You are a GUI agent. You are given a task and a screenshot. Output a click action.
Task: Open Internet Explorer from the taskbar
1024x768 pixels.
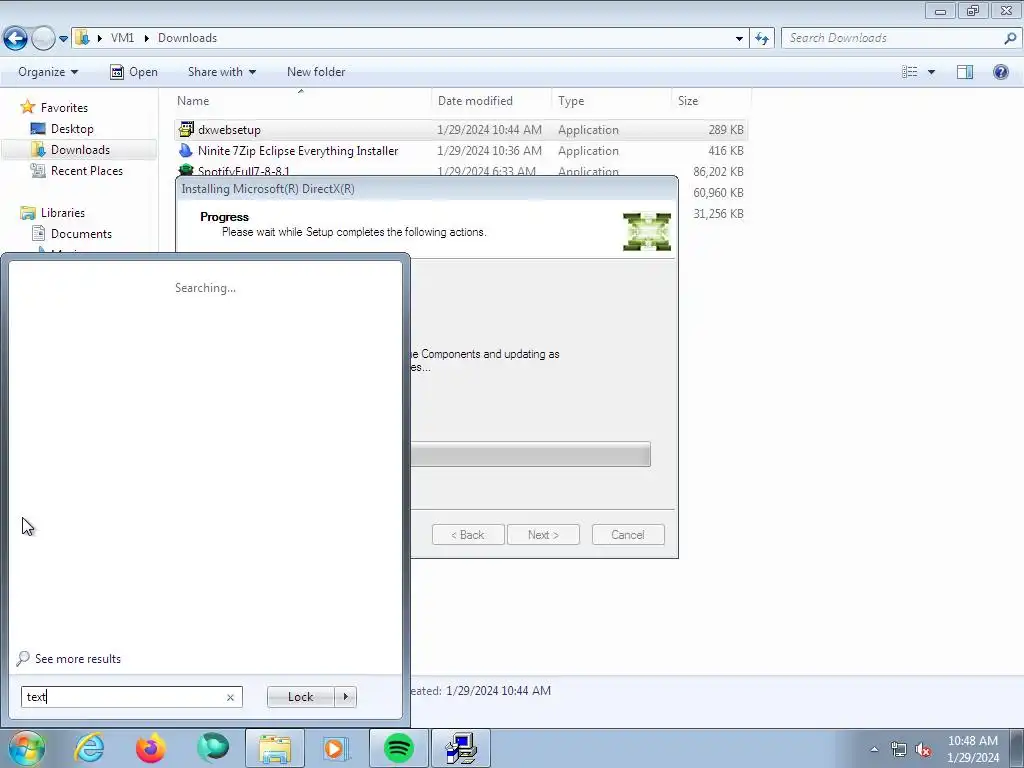pyautogui.click(x=88, y=748)
